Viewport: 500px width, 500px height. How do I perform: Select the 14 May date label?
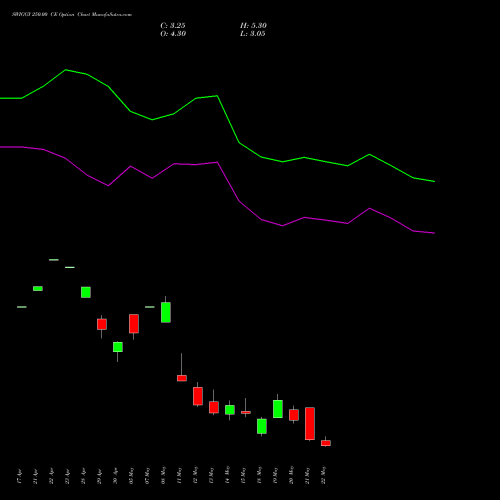click(227, 476)
